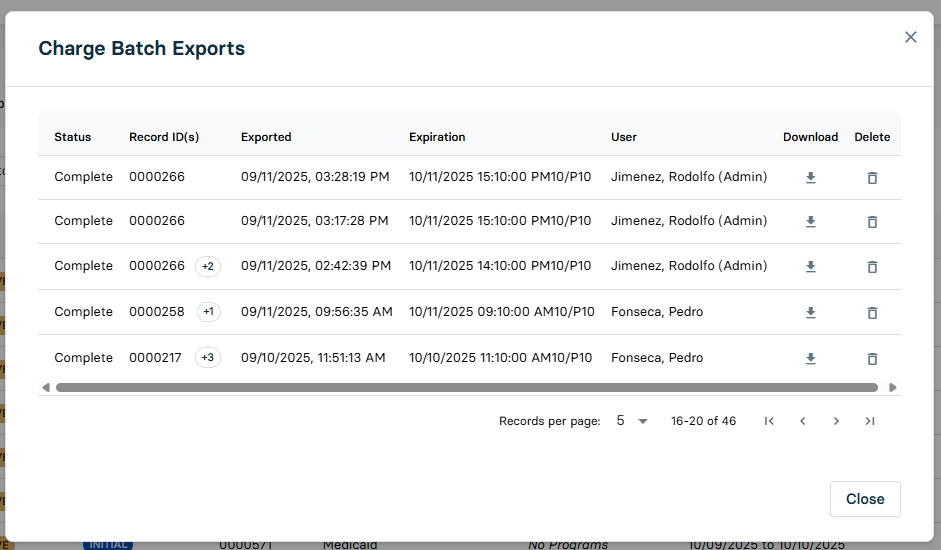
Task: Show the +3 additional record IDs
Action: 208,357
